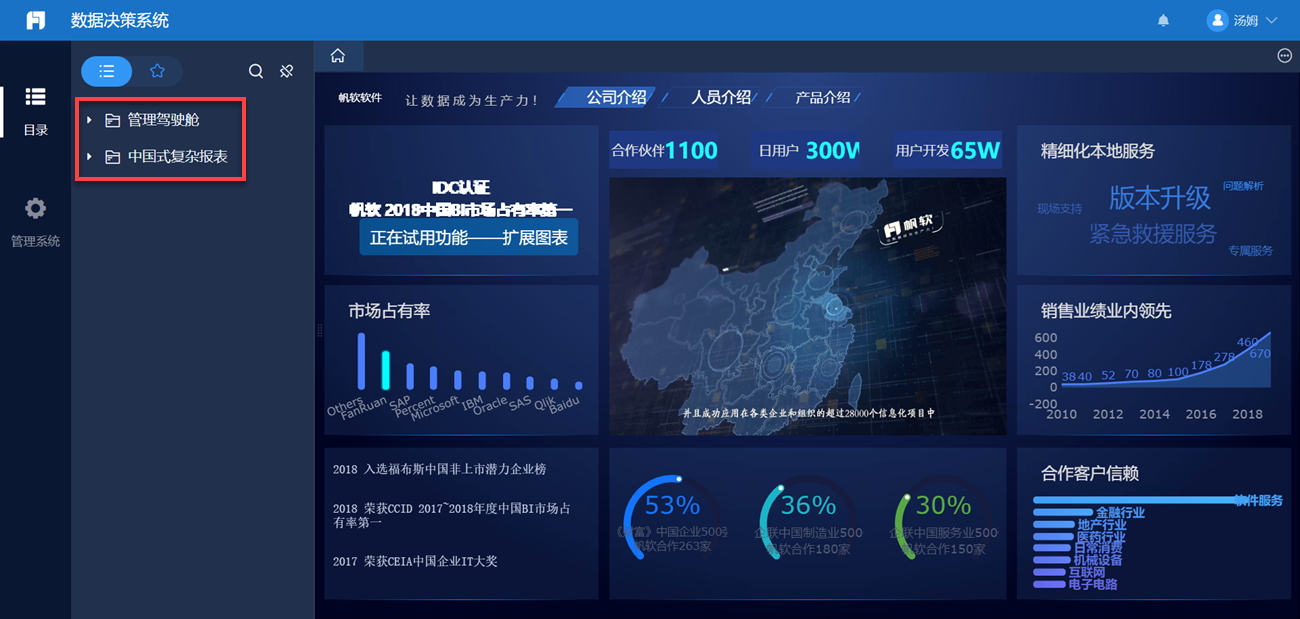Click the 2018 福布斯 news item
This screenshot has width=1300, height=619.
pos(440,469)
